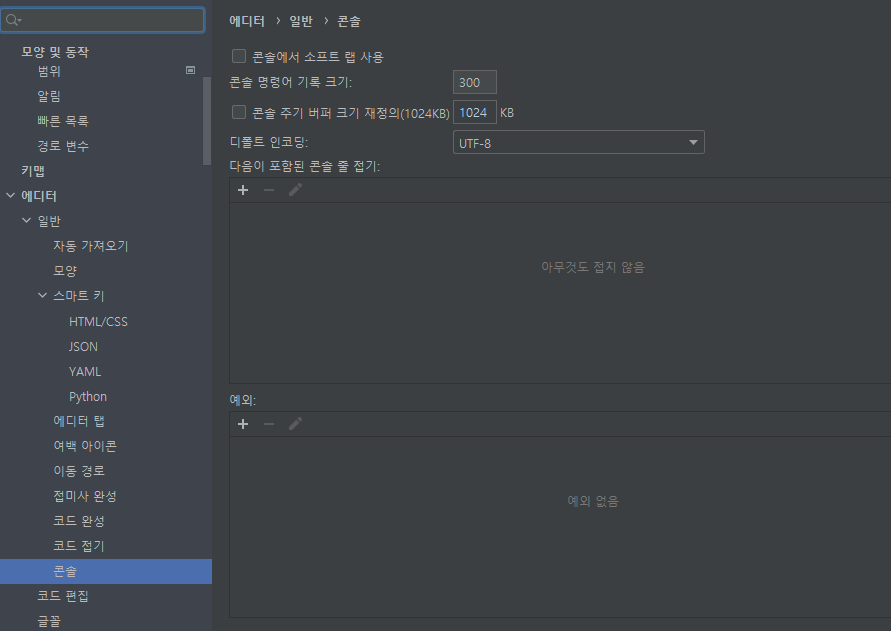Select 코드 접기 in the tree
The image size is (891, 631).
point(79,546)
